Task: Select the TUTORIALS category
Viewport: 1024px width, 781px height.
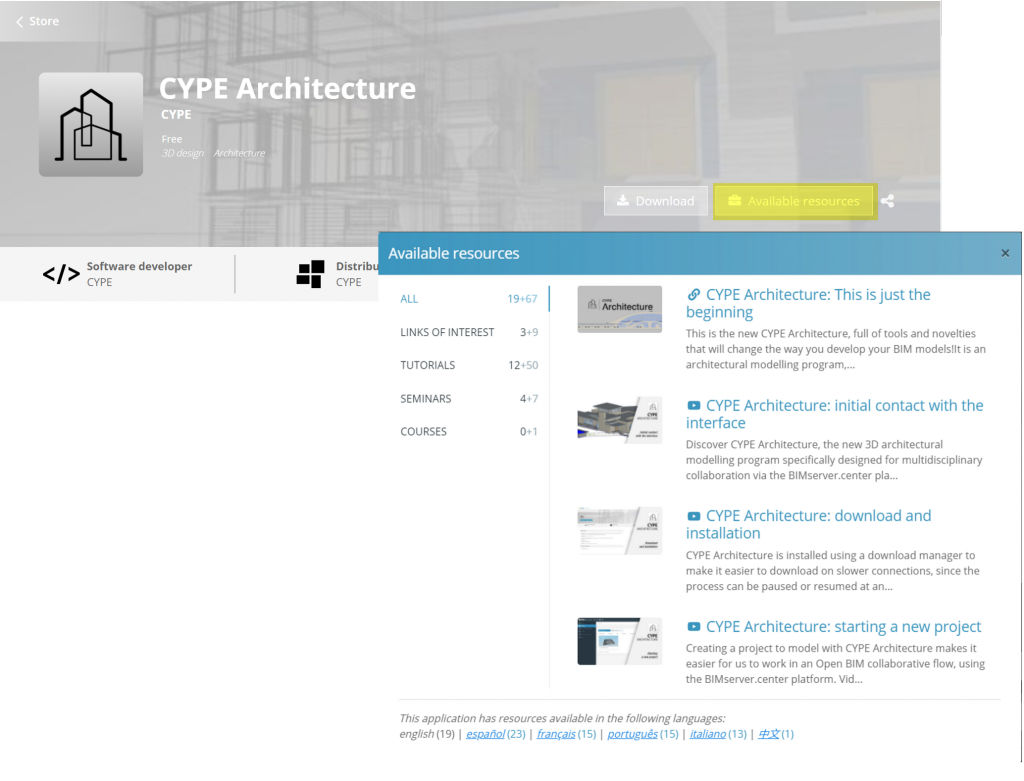Action: click(469, 365)
